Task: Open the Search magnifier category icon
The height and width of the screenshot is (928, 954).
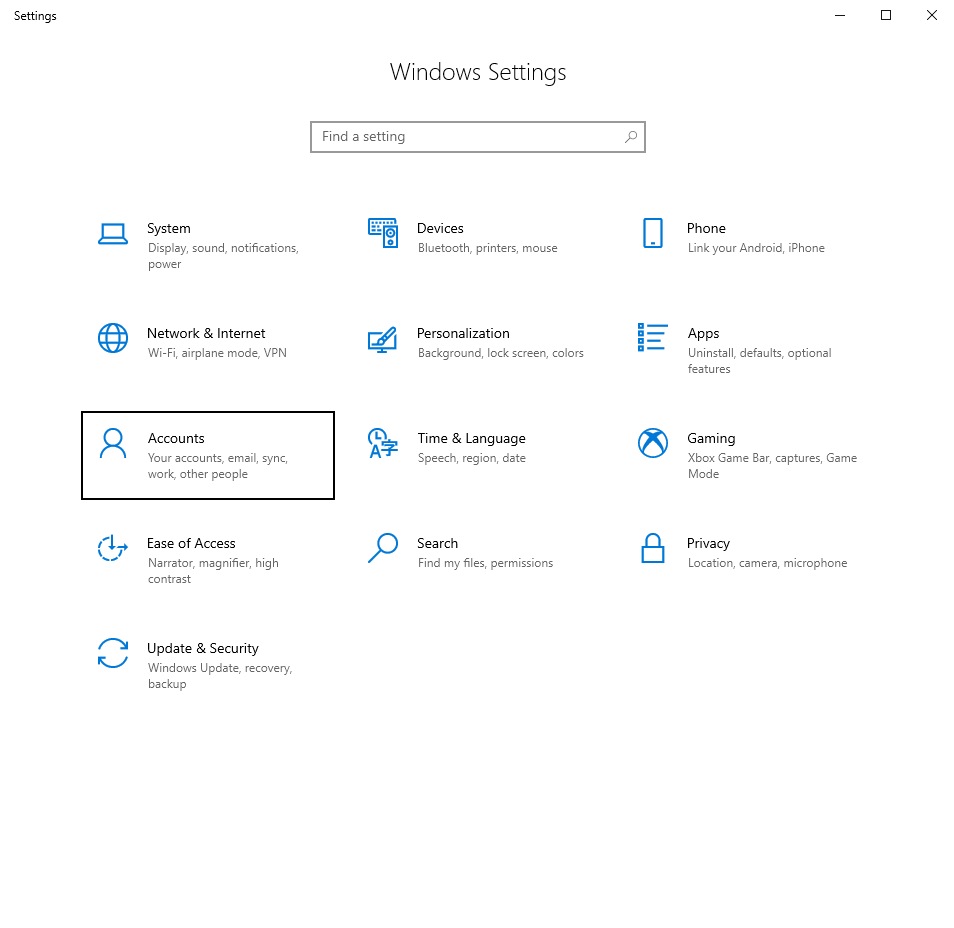Action: click(383, 548)
